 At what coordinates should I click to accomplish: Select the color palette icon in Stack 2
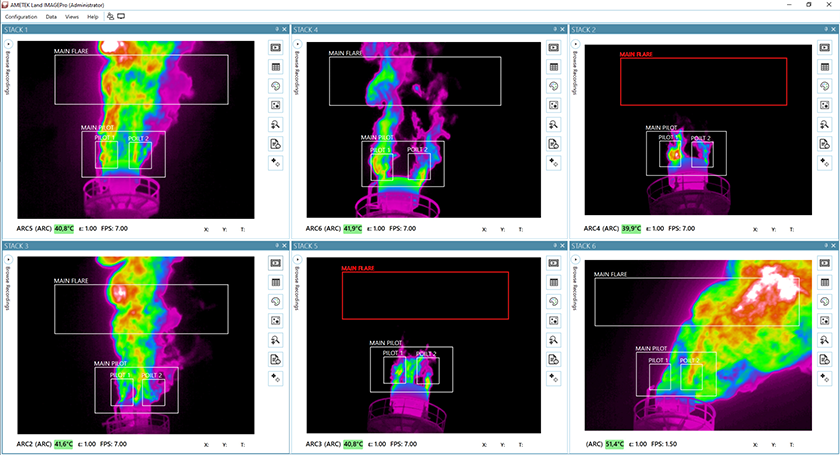click(x=826, y=85)
